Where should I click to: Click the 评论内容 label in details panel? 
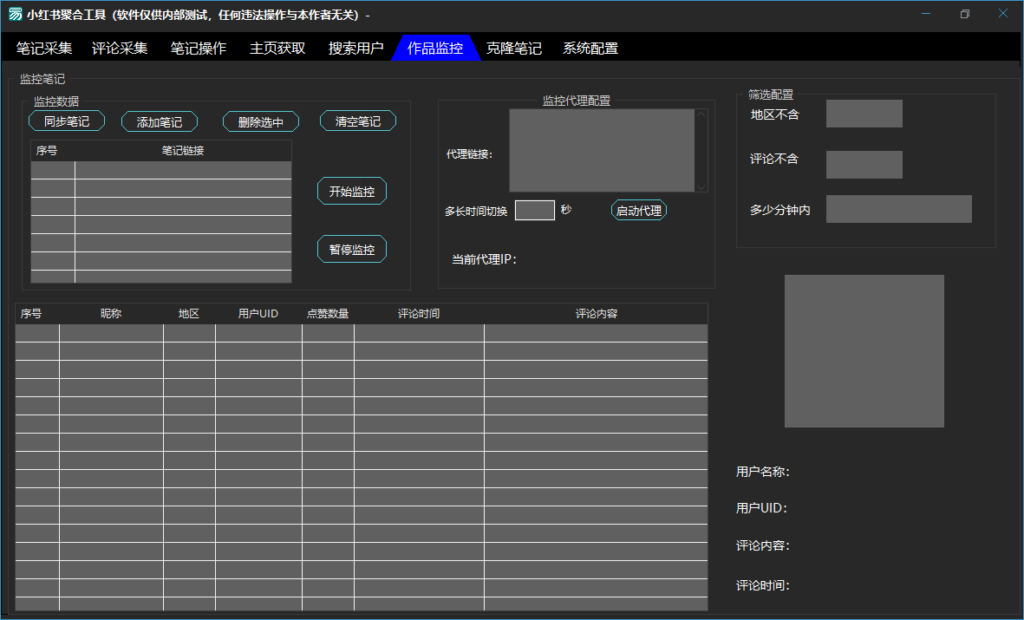tap(763, 546)
